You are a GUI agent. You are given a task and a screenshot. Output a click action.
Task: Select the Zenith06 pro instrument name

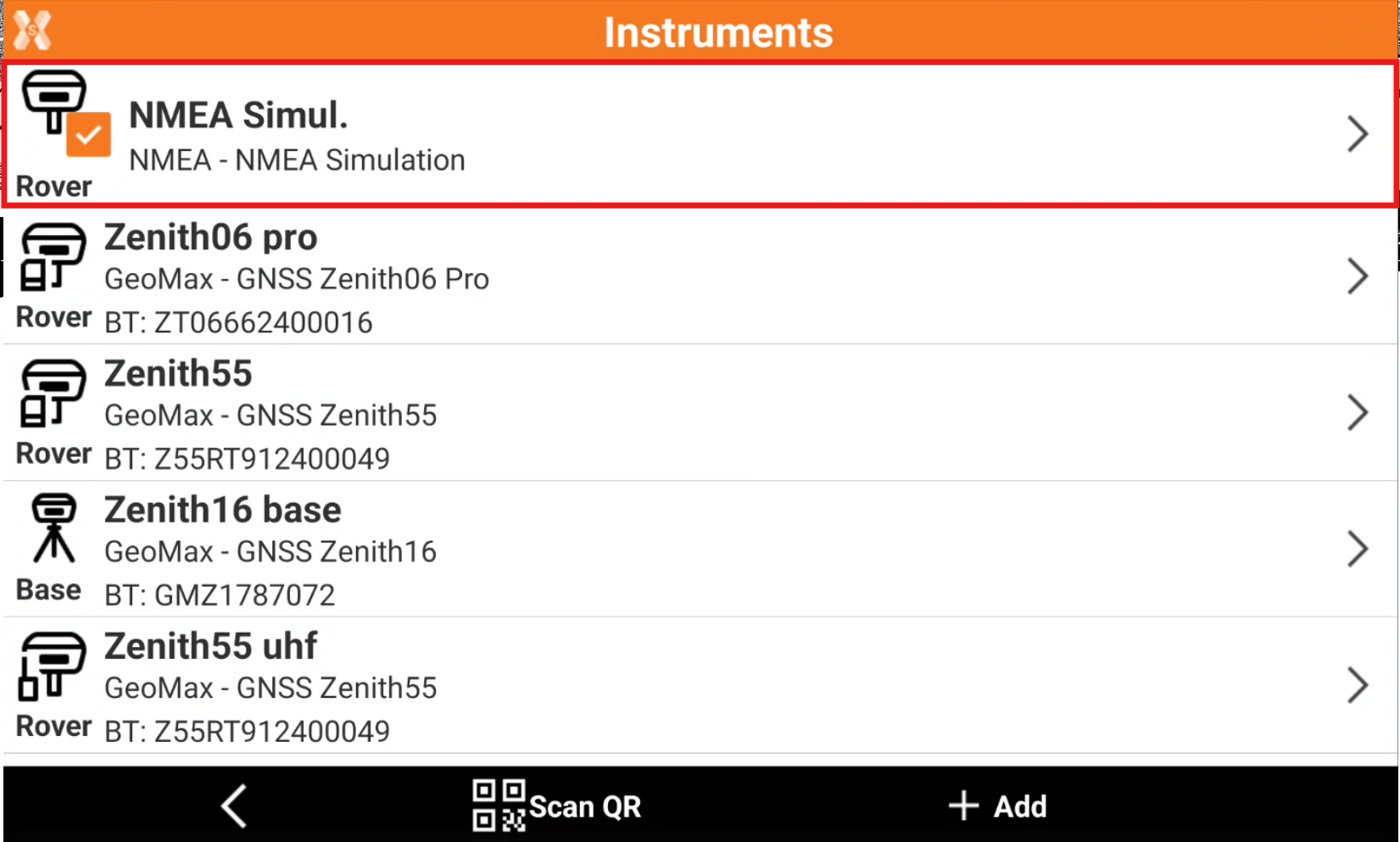(x=210, y=237)
